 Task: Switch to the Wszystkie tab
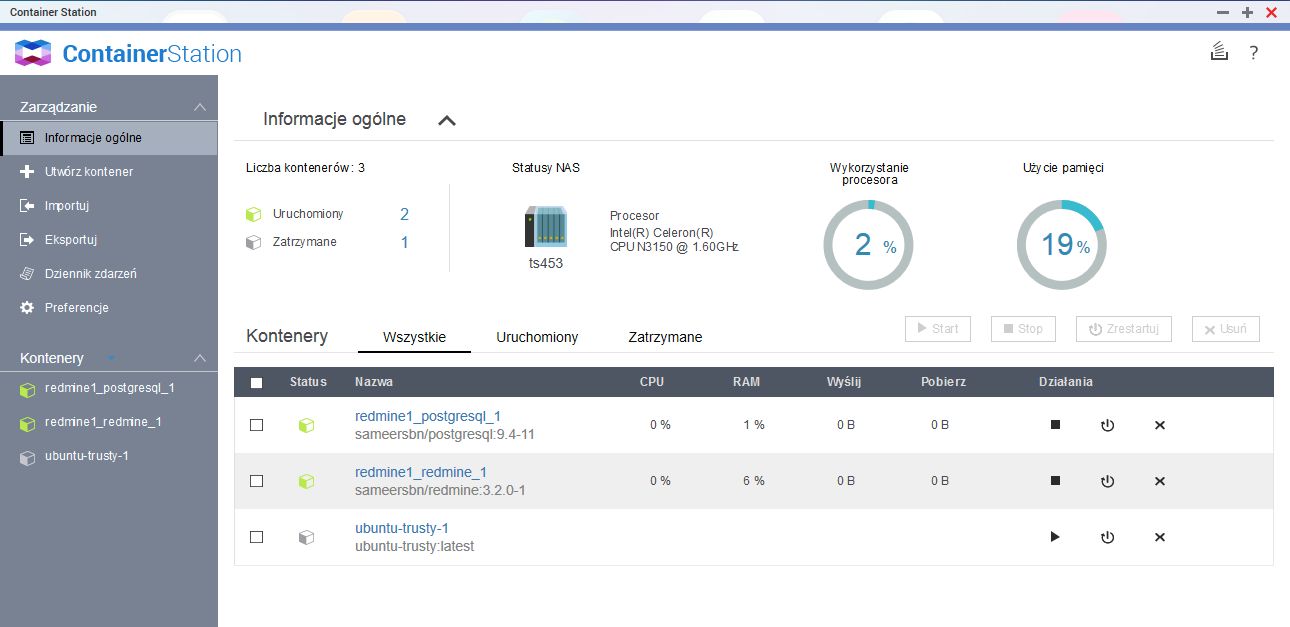[414, 337]
